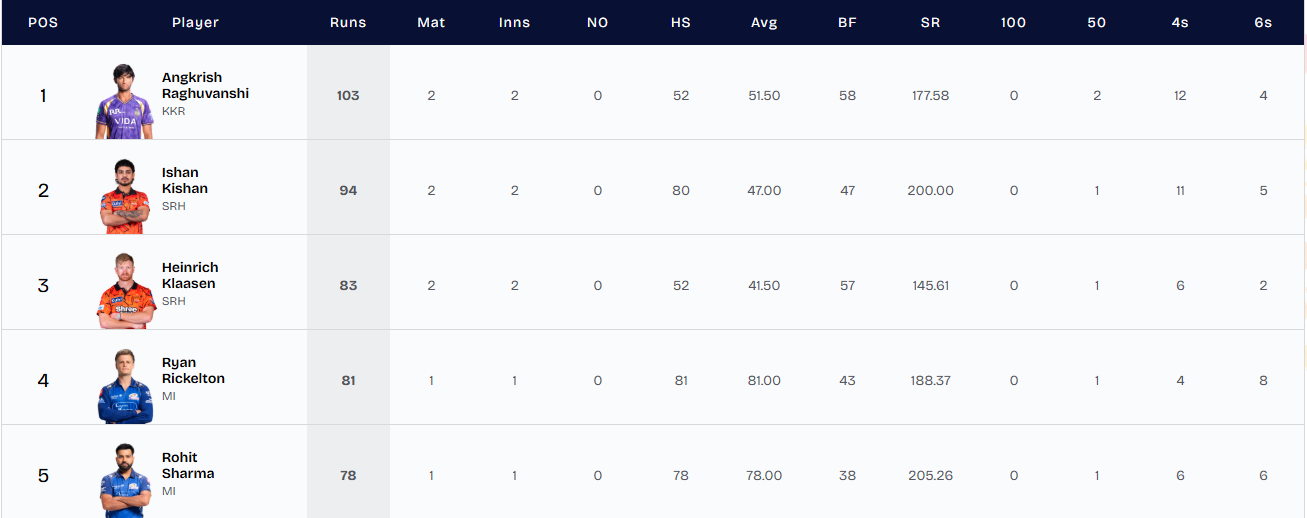The height and width of the screenshot is (518, 1307).
Task: Open Angkrish Raghuvanshi's player photo
Action: click(126, 102)
